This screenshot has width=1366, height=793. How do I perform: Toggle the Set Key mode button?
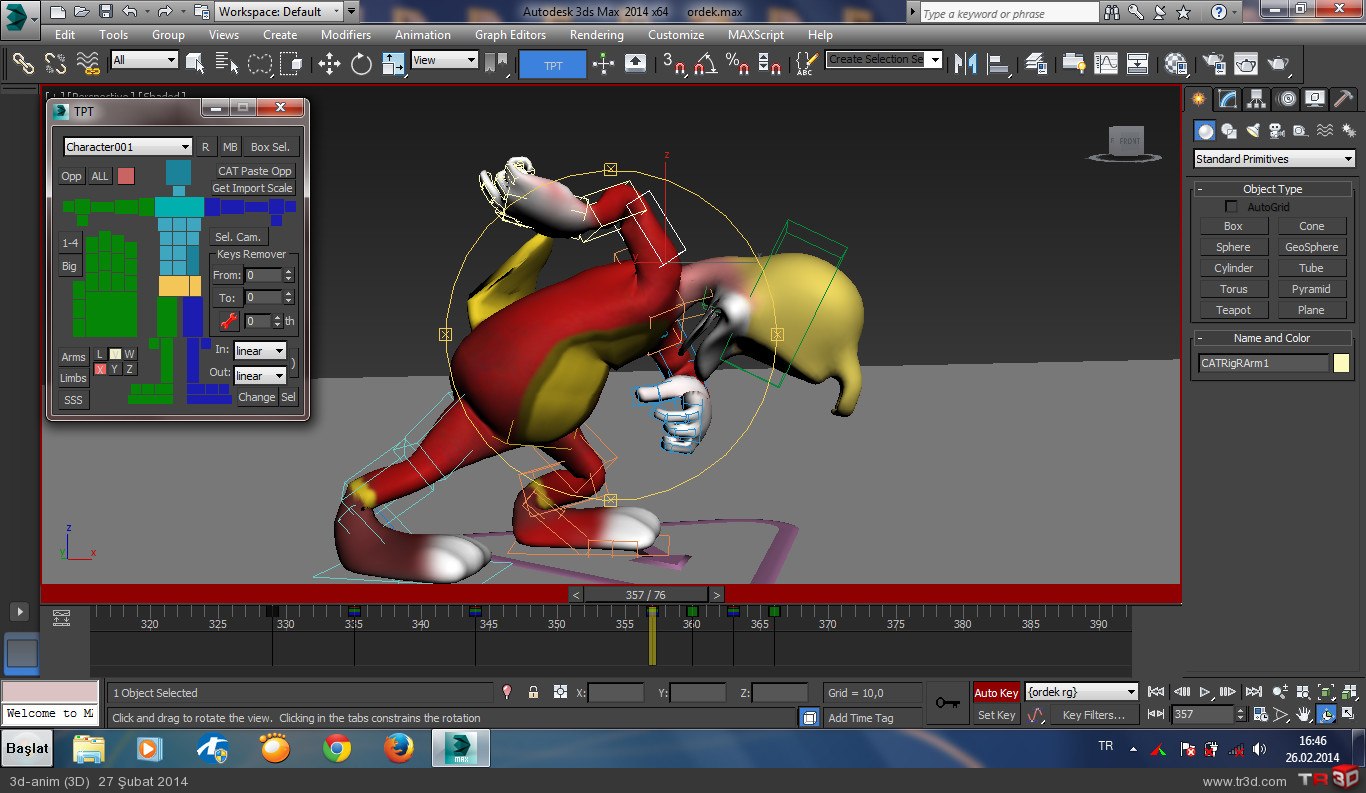(996, 715)
